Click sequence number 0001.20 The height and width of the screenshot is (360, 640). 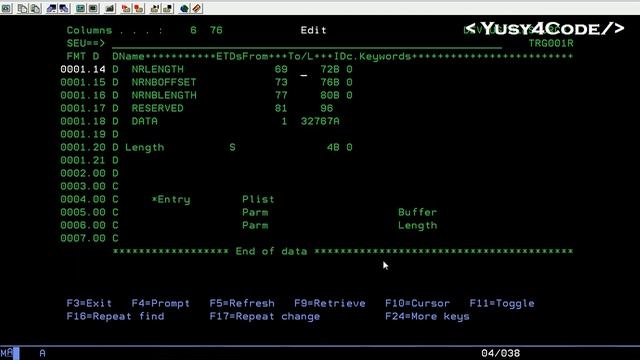tap(83, 147)
